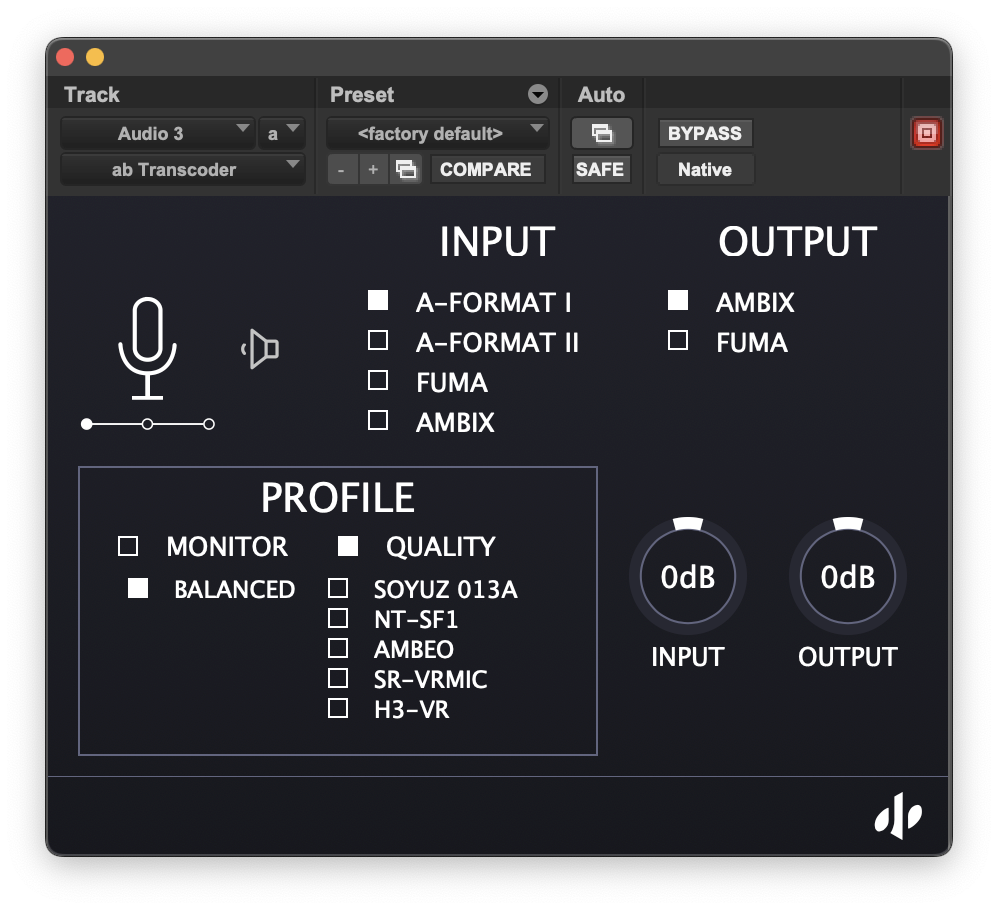
Task: Click the Audio Brewers logo
Action: (x=899, y=816)
